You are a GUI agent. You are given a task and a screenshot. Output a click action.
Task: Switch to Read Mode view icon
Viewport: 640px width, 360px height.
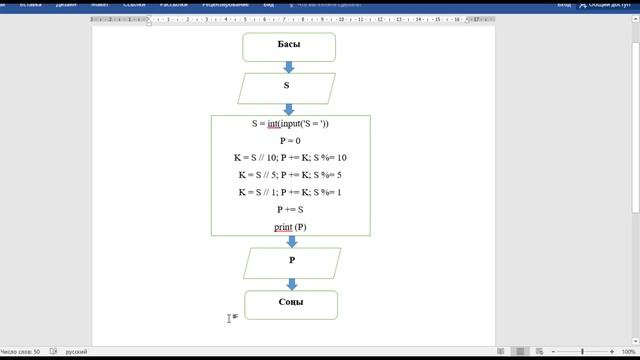click(500, 351)
